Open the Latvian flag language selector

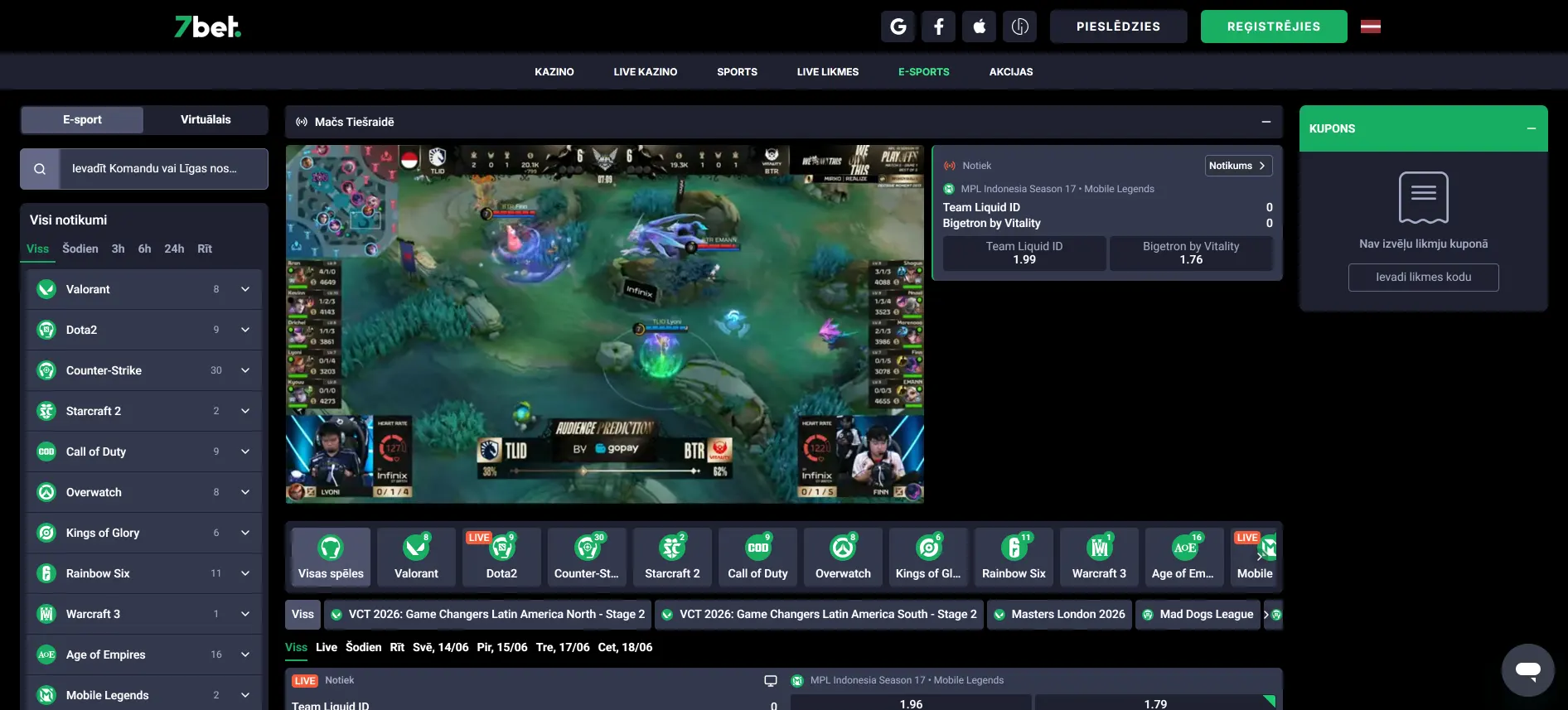[x=1371, y=27]
